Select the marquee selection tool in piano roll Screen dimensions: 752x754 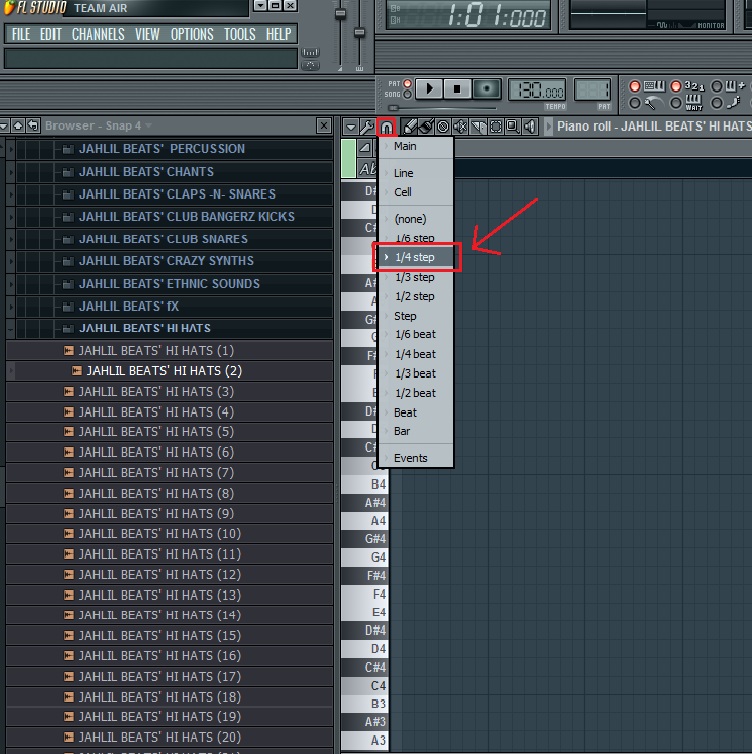[x=495, y=126]
